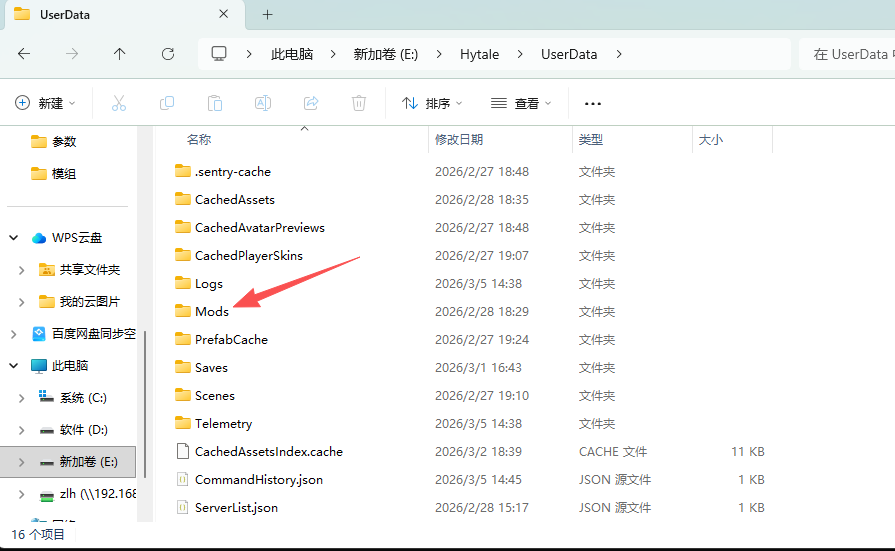Select the Mods folder
Viewport: 895px width, 551px height.
[x=211, y=312]
